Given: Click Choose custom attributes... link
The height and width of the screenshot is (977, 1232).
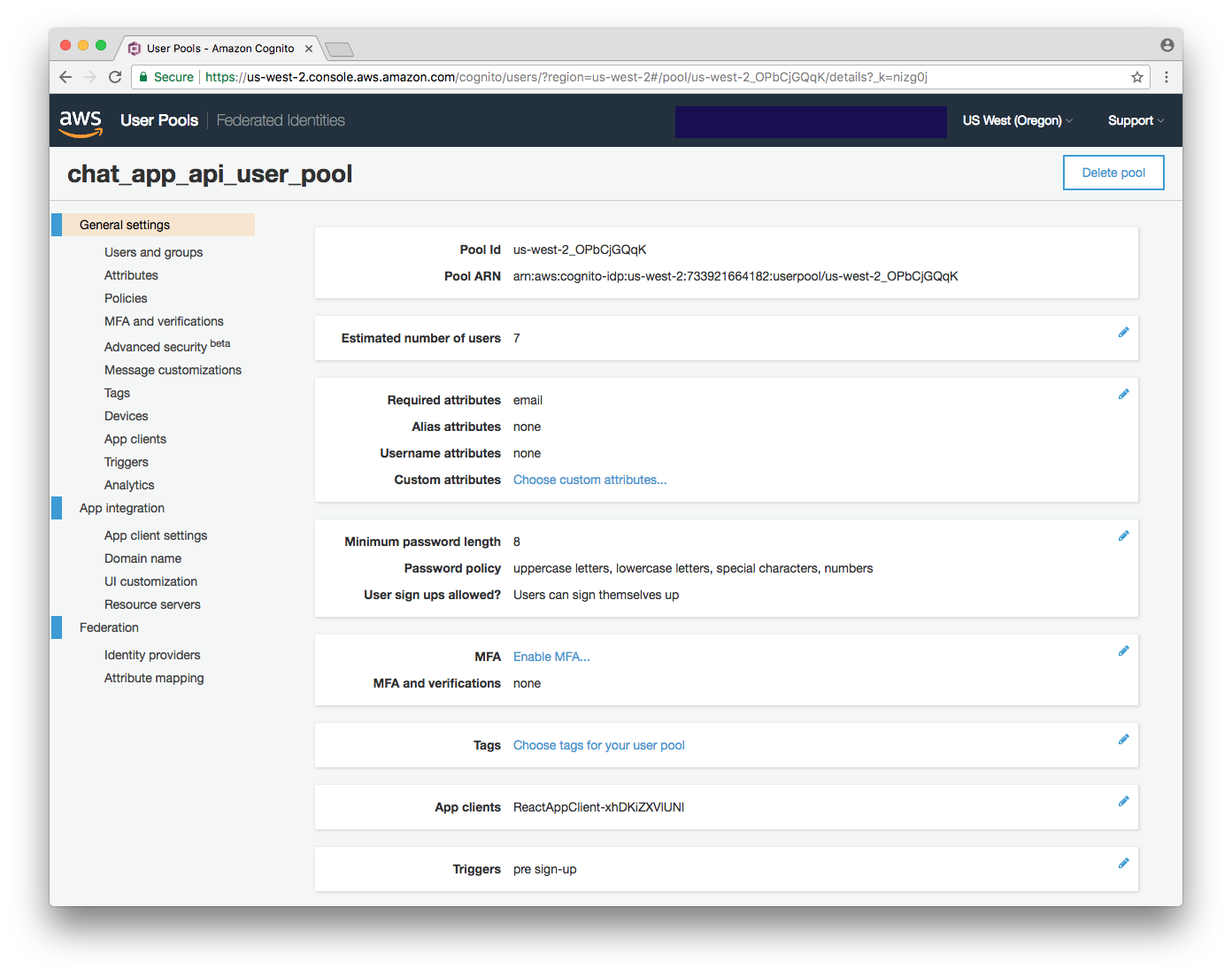Looking at the screenshot, I should coord(589,480).
